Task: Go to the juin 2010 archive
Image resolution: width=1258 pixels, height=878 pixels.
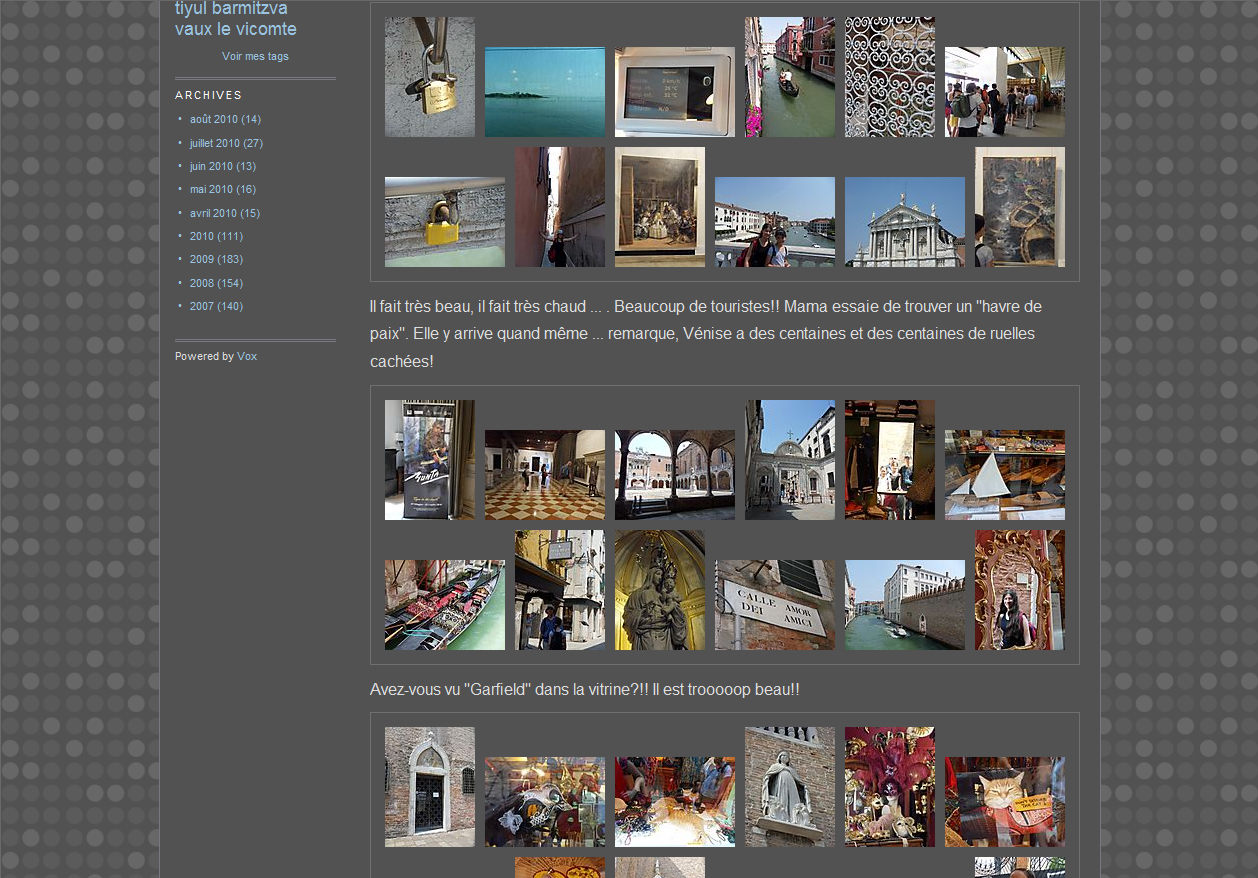Action: point(211,166)
